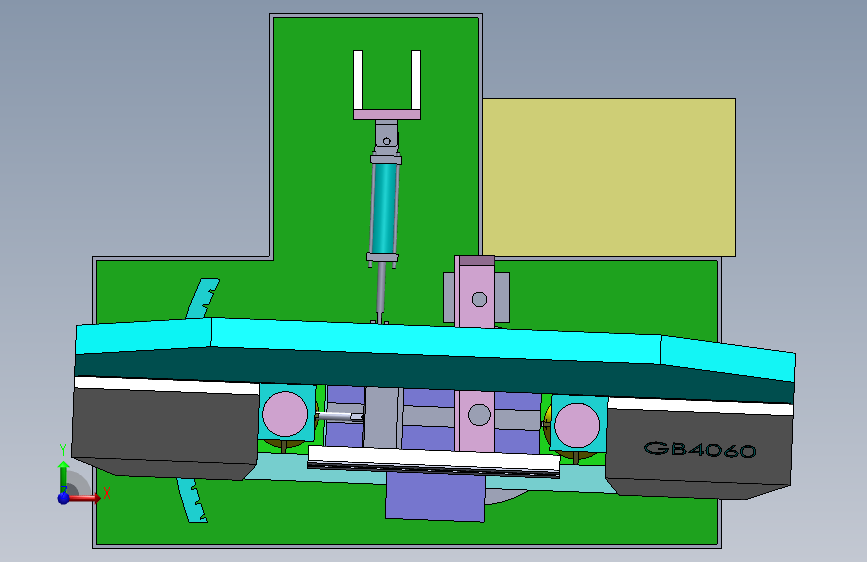Image resolution: width=867 pixels, height=562 pixels.
Task: Select the dark teal band of beam
Action: (435, 375)
